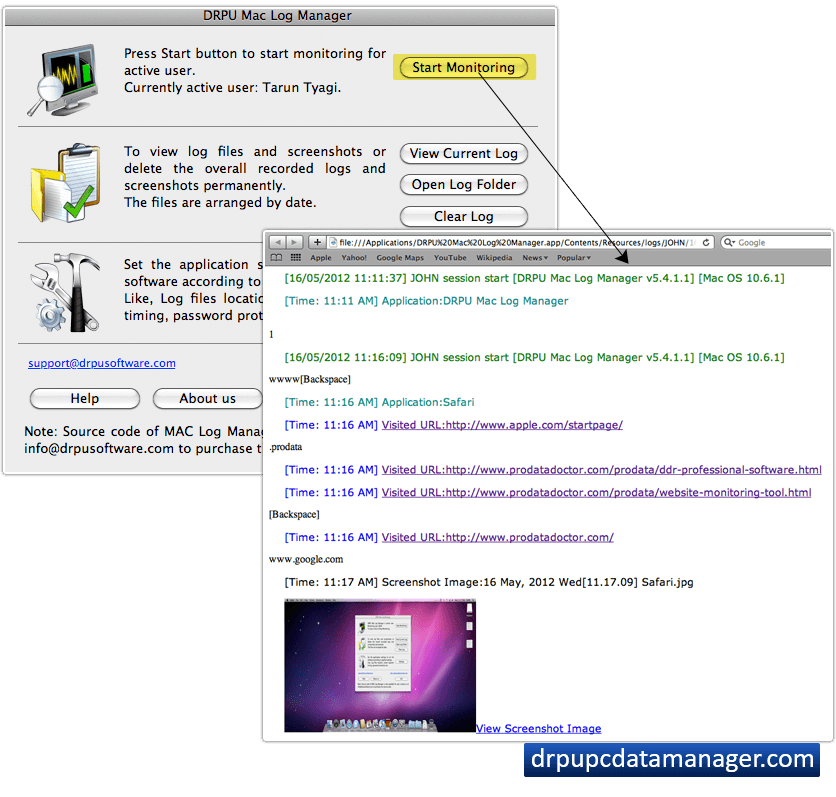Click the magnifier icon in Google search
Image resolution: width=836 pixels, height=797 pixels.
click(729, 243)
